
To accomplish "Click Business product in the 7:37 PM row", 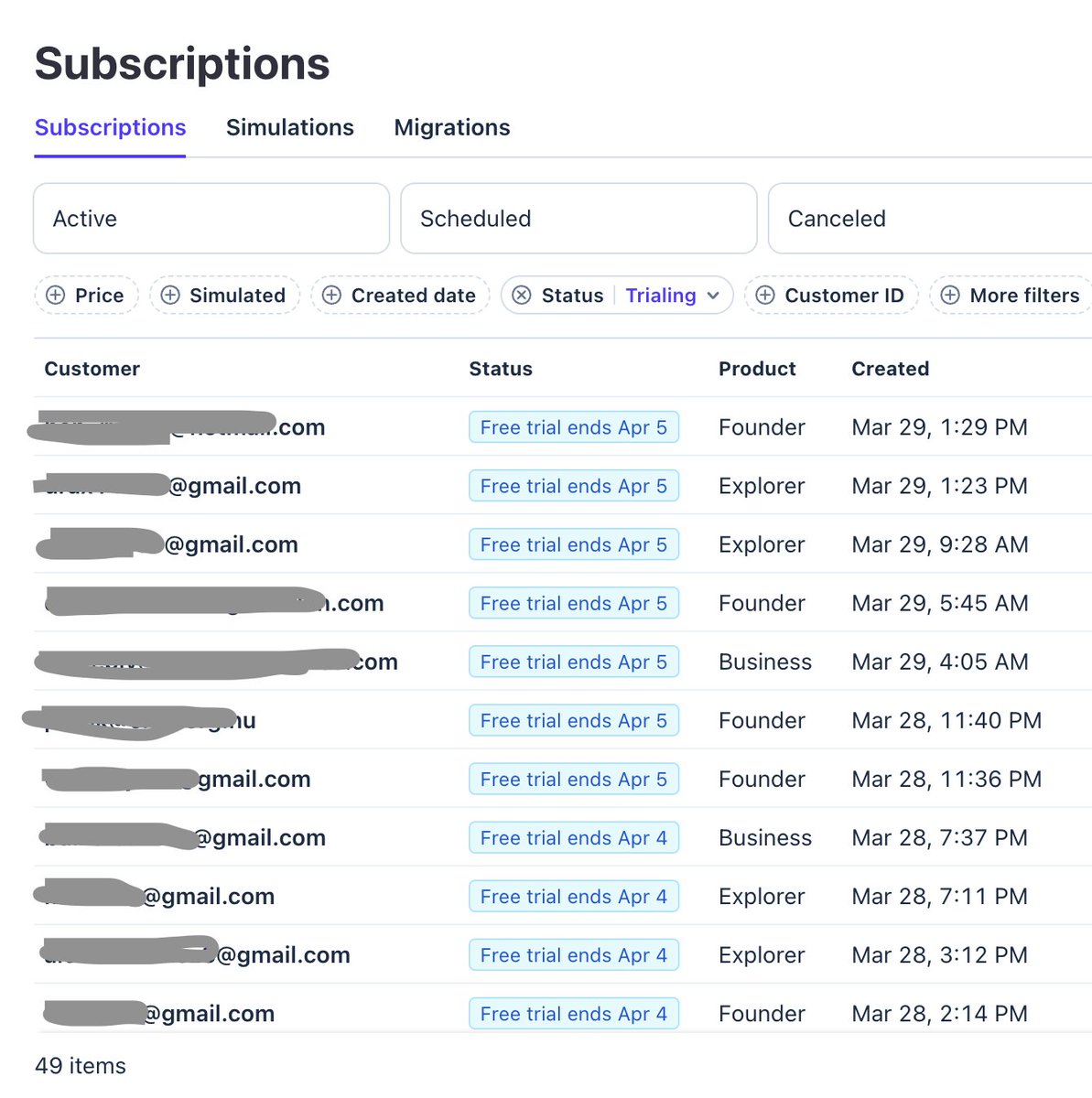I will tap(765, 837).
